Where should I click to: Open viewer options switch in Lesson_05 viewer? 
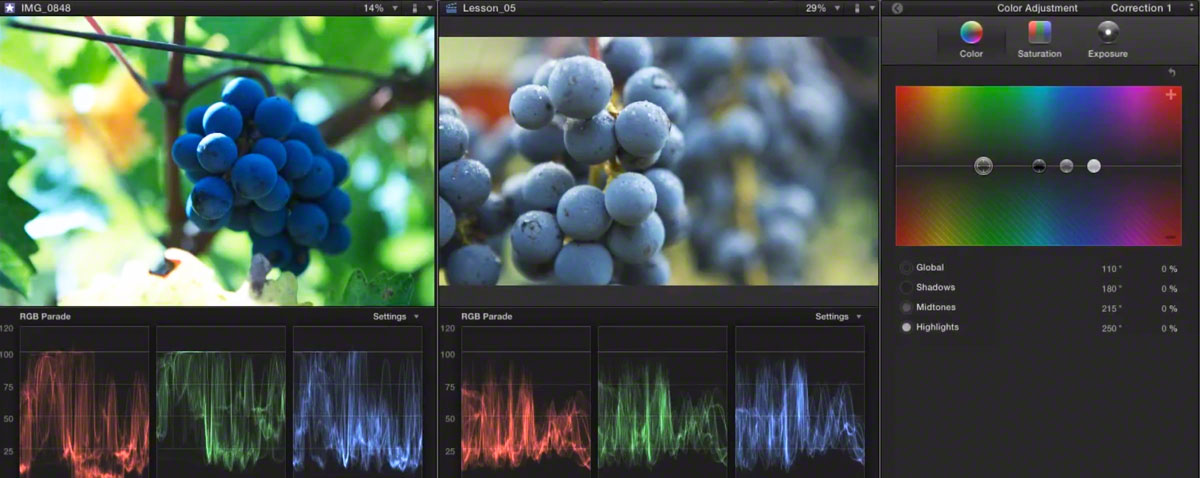pos(863,8)
